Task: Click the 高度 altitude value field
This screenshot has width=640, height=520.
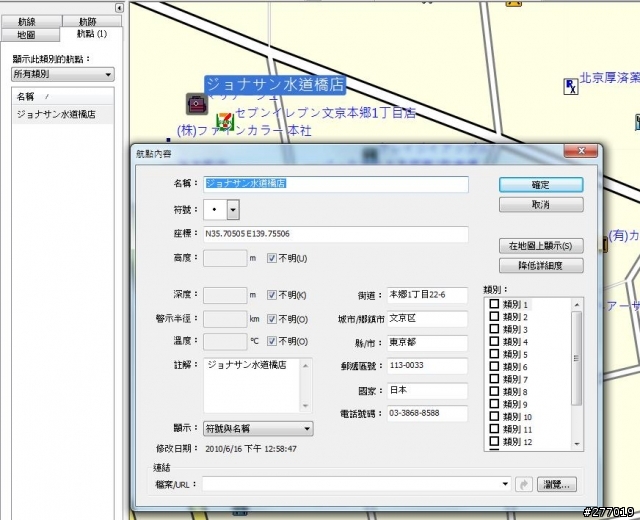Action: pos(225,258)
